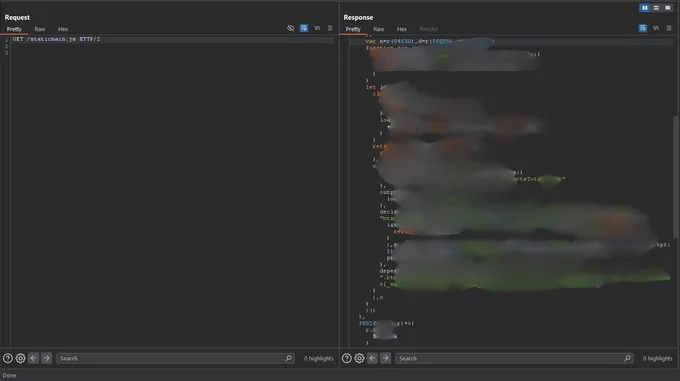Image resolution: width=680 pixels, height=381 pixels.
Task: Open the Response search settings gear
Action: (360, 358)
